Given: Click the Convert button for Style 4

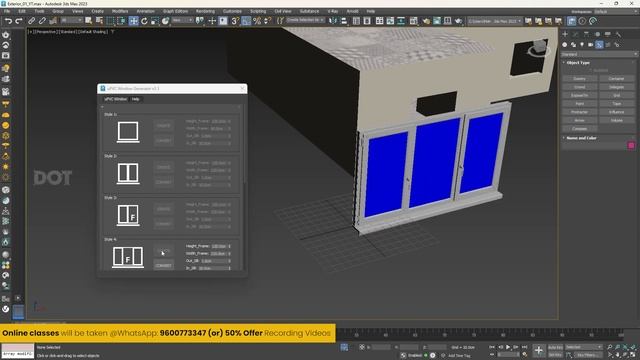Looking at the screenshot, I should (x=163, y=266).
